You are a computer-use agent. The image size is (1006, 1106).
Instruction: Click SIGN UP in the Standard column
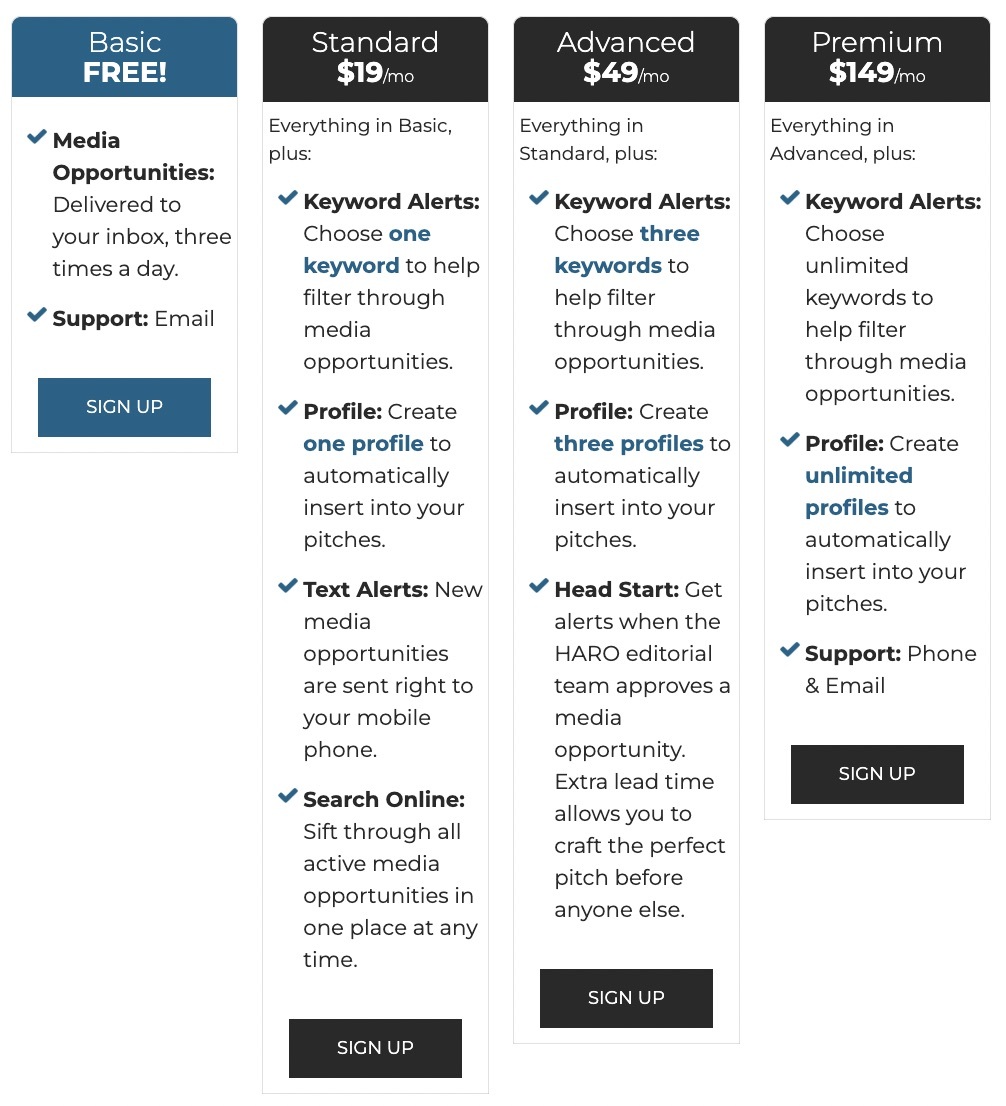click(x=375, y=1047)
